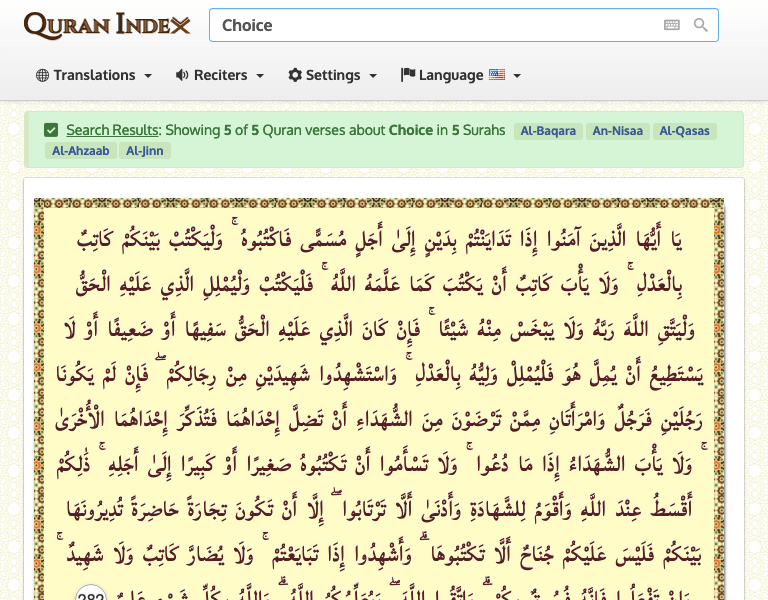
Task: Click the speaker icon beside Reciters
Action: click(182, 75)
